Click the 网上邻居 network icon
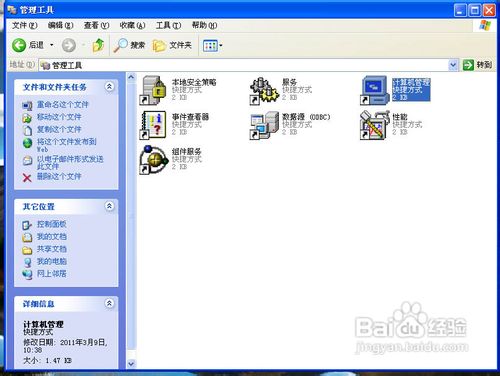Screen dimensions: 500x376 pyautogui.click(x=27, y=274)
